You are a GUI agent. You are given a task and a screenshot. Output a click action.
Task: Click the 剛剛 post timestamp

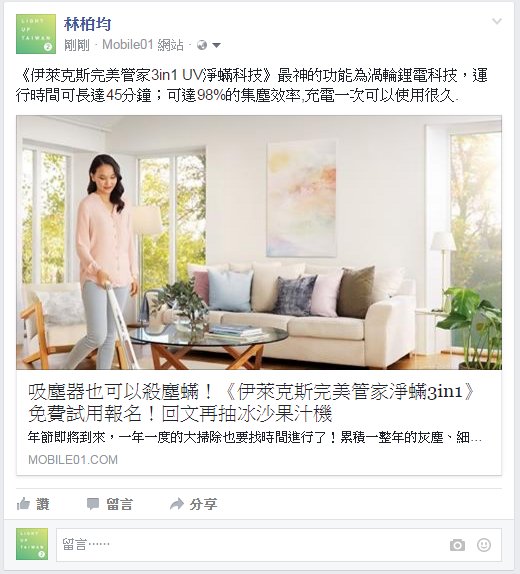click(x=77, y=45)
